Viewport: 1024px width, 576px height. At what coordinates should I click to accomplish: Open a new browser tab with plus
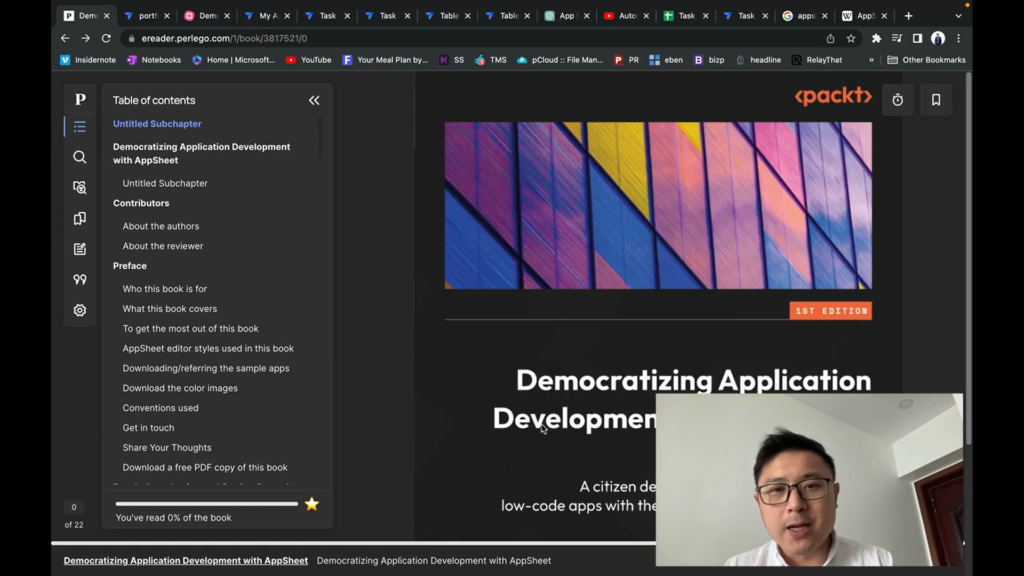(908, 16)
